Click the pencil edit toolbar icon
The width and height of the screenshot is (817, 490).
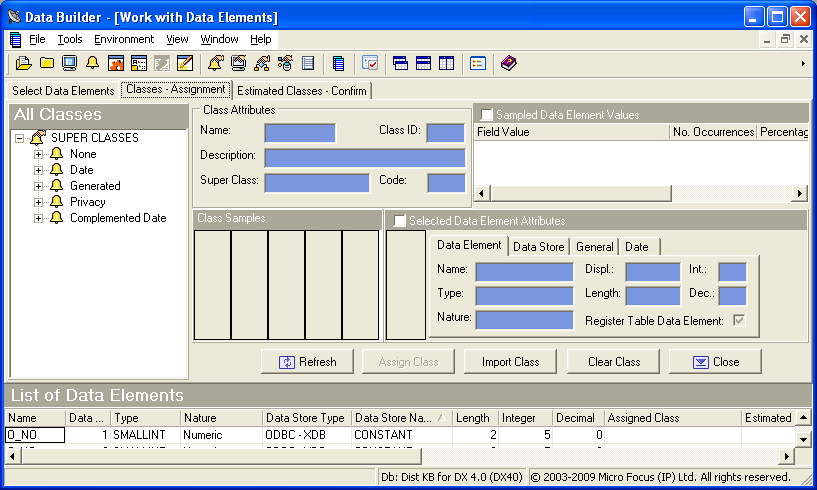(185, 63)
